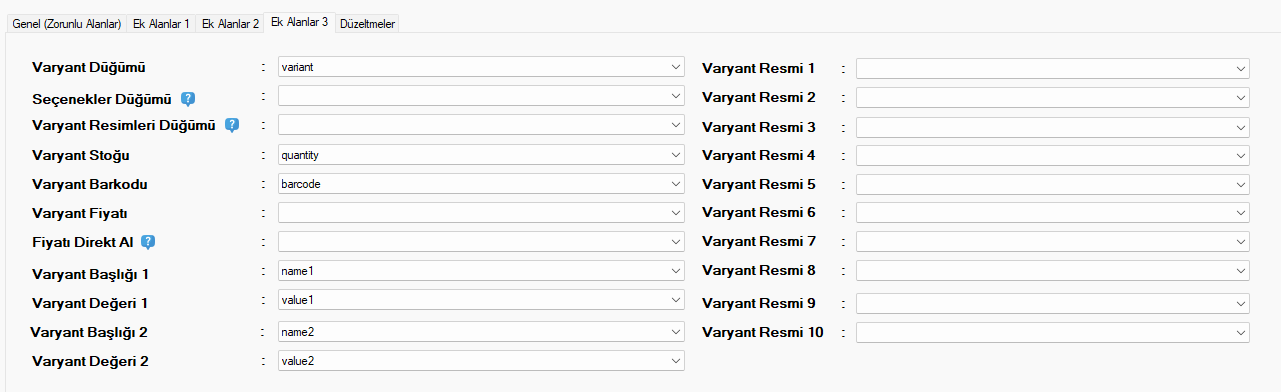Click help icon beside Fiyatı Direkt Al
The width and height of the screenshot is (1281, 392).
click(x=148, y=242)
